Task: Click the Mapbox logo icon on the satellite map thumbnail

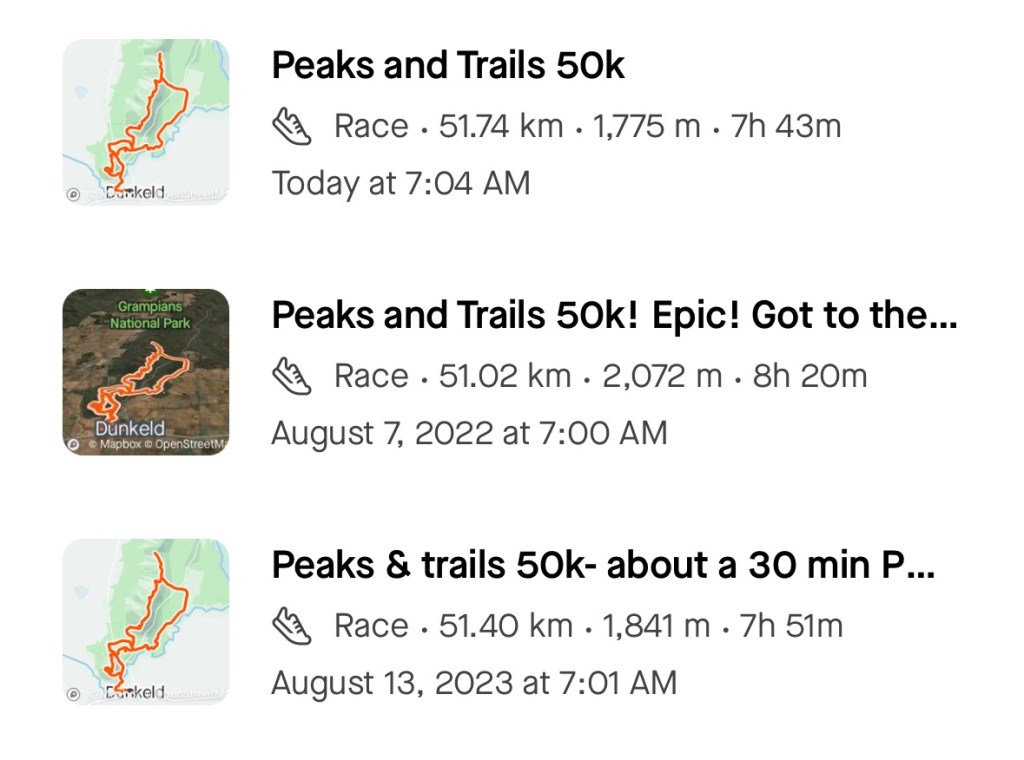Action: click(73, 445)
